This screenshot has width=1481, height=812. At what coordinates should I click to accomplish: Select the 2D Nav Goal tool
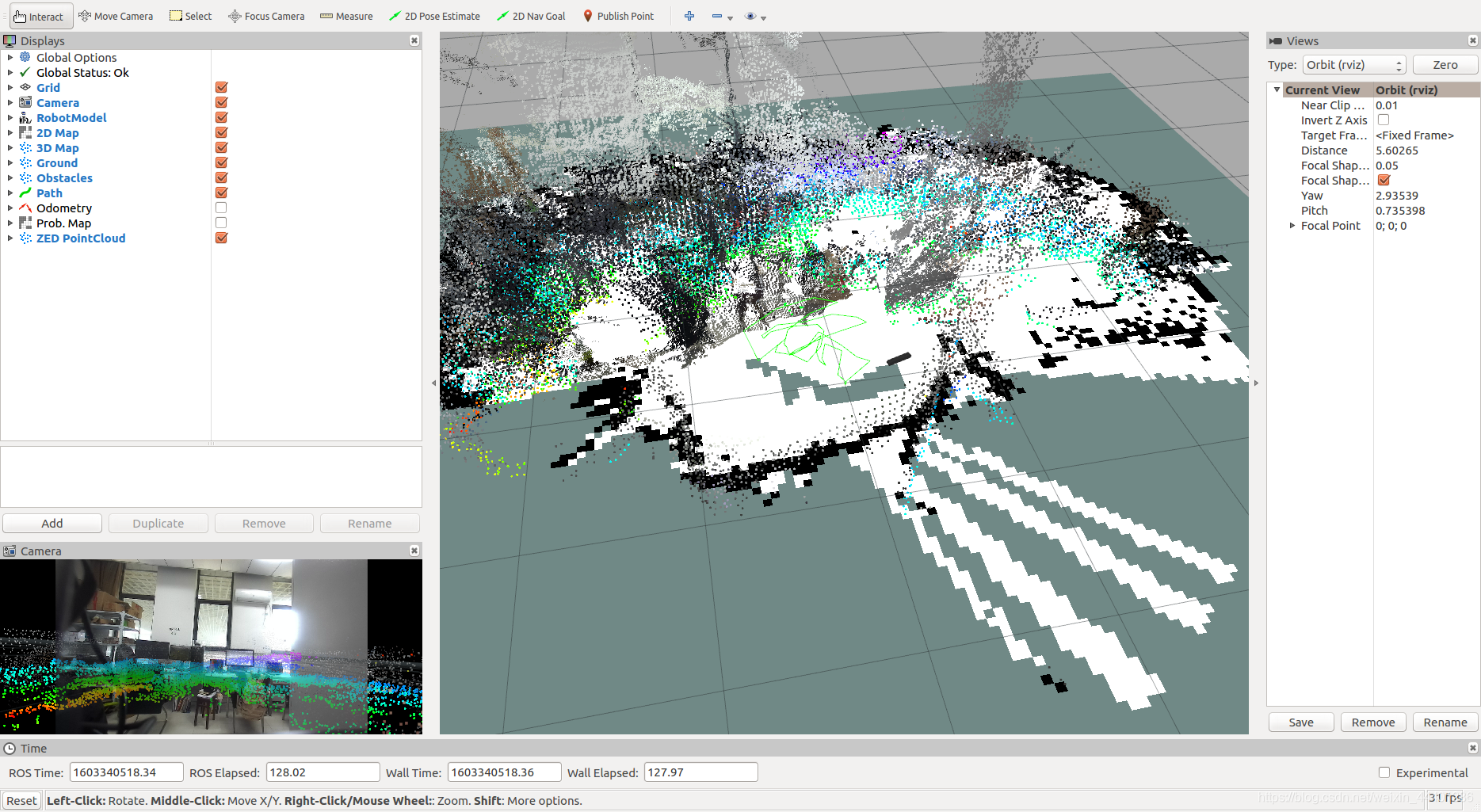click(x=531, y=16)
